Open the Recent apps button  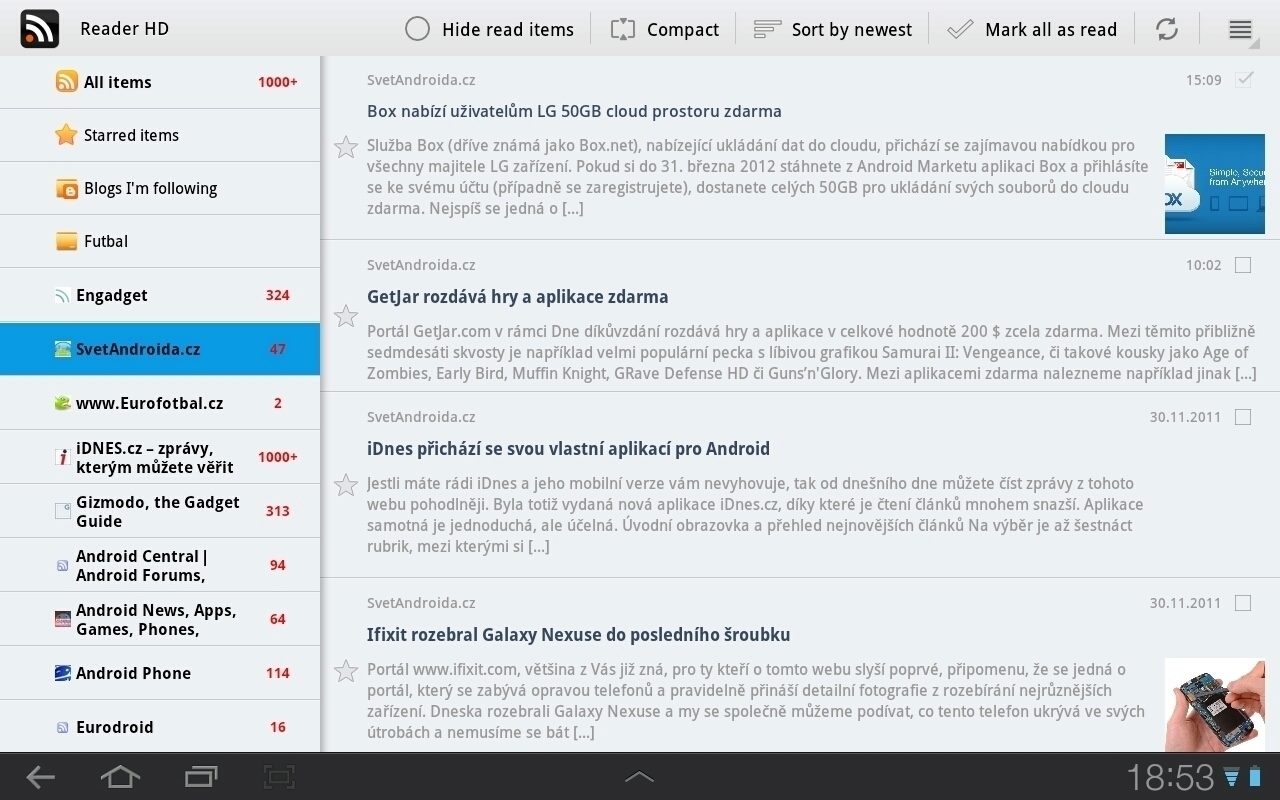pyautogui.click(x=201, y=777)
